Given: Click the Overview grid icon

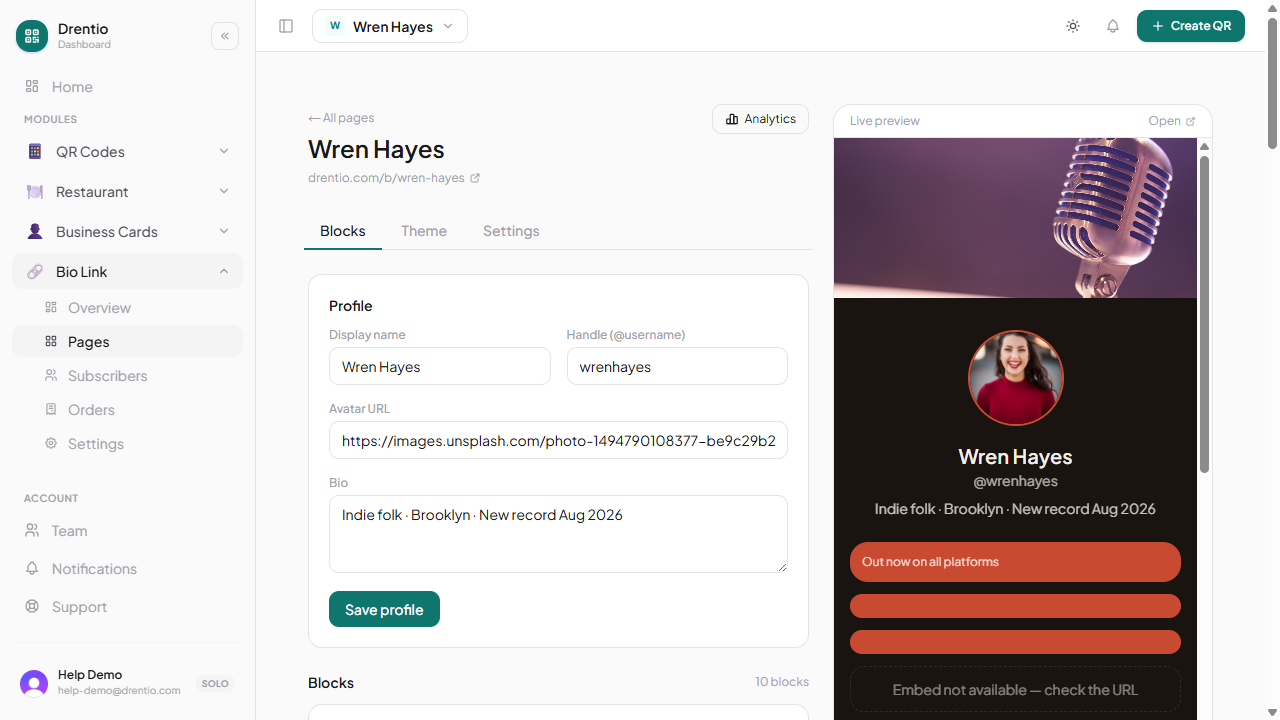Looking at the screenshot, I should pos(51,308).
